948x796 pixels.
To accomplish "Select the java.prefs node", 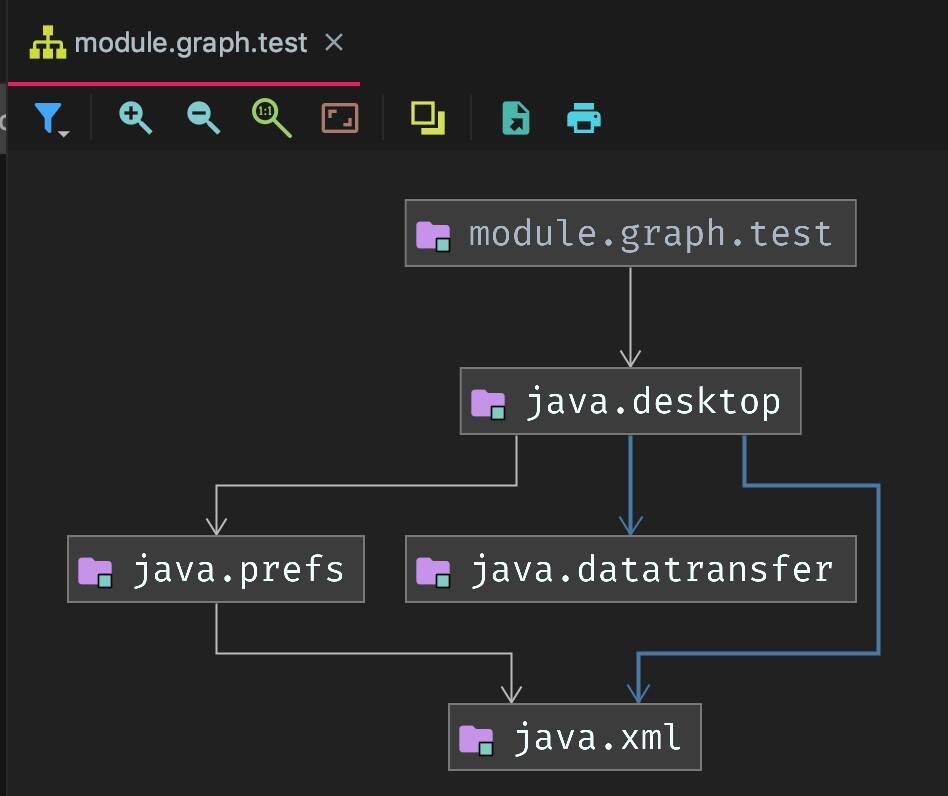I will (215, 569).
